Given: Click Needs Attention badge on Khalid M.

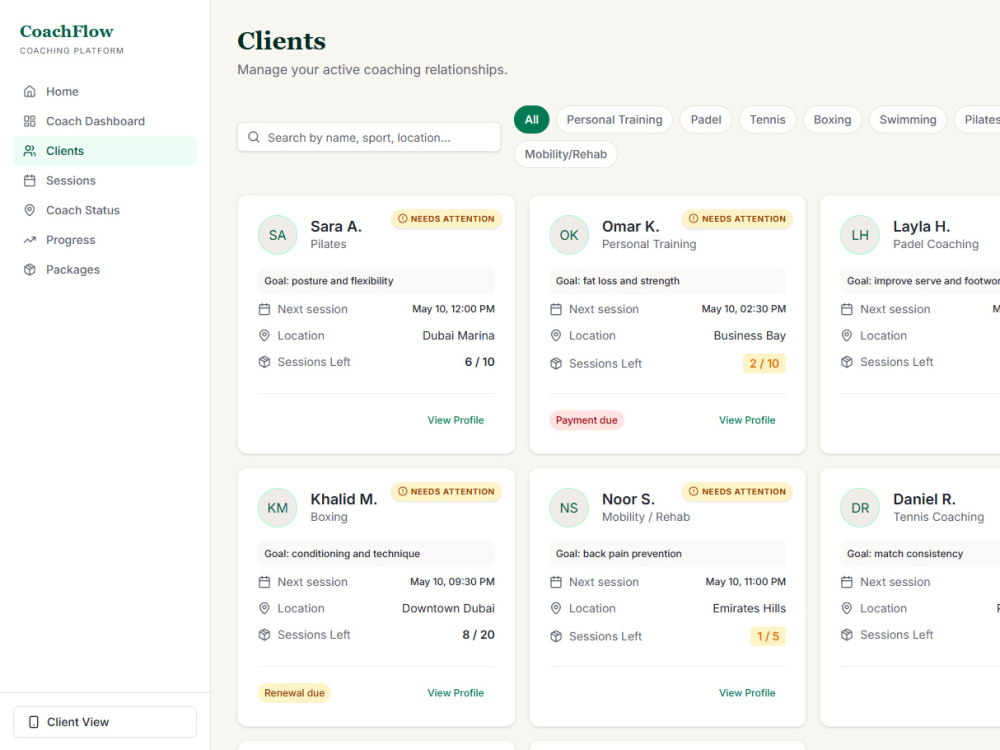Looking at the screenshot, I should point(446,492).
